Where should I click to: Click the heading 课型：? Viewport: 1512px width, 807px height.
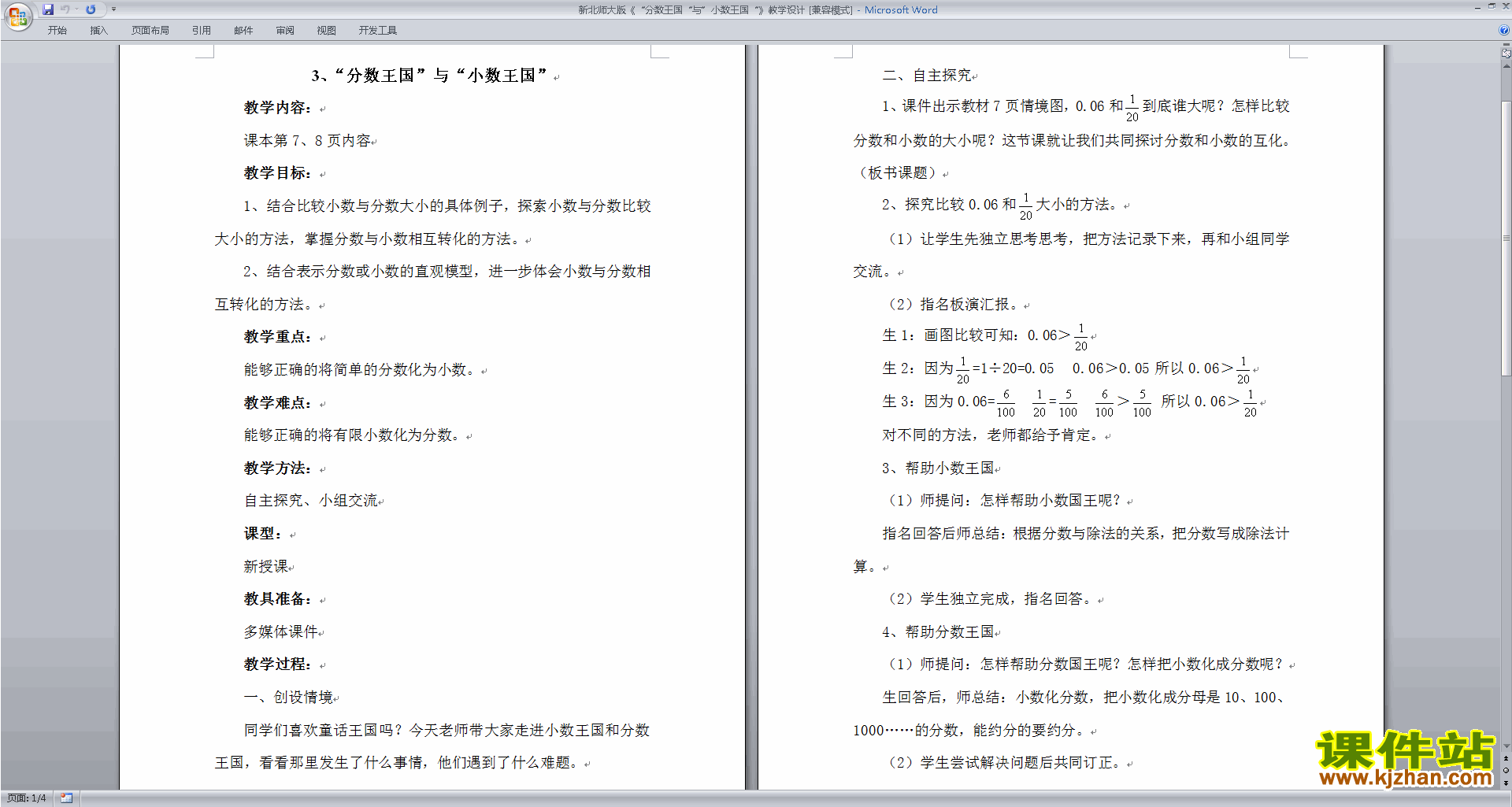click(263, 534)
